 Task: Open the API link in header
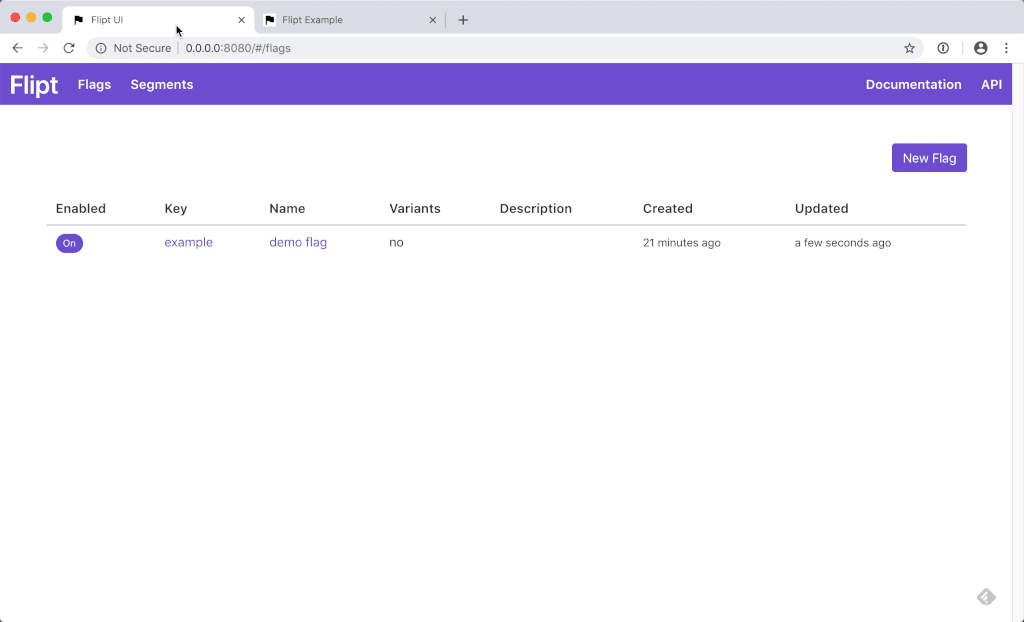click(x=991, y=84)
